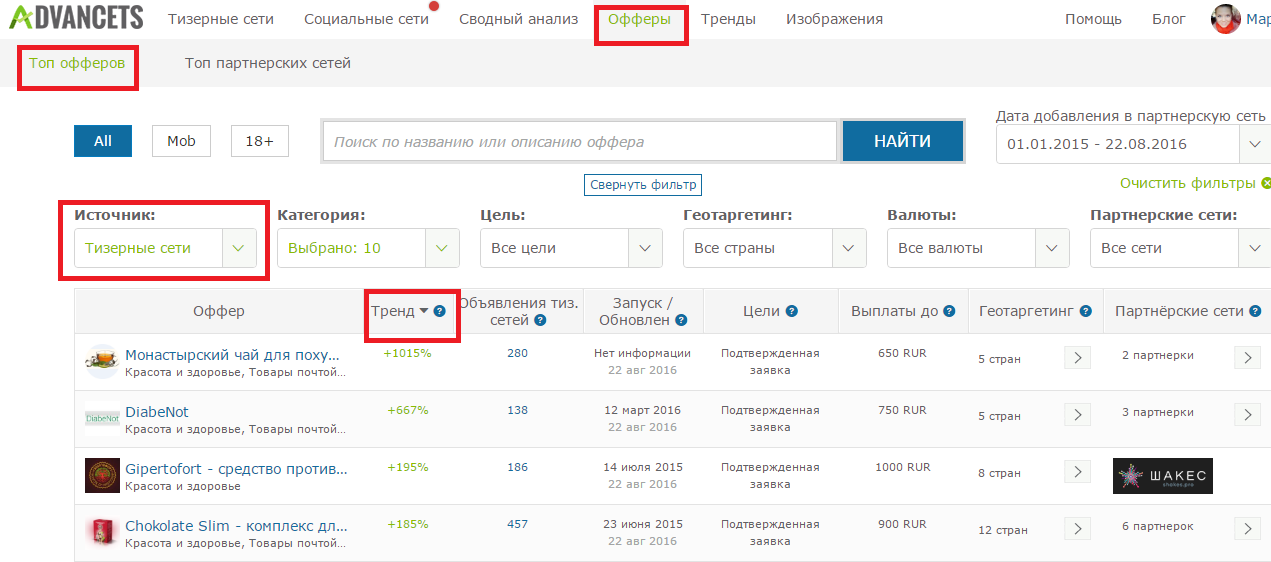Click help icon next to Геотаргетинг header

click(1085, 311)
